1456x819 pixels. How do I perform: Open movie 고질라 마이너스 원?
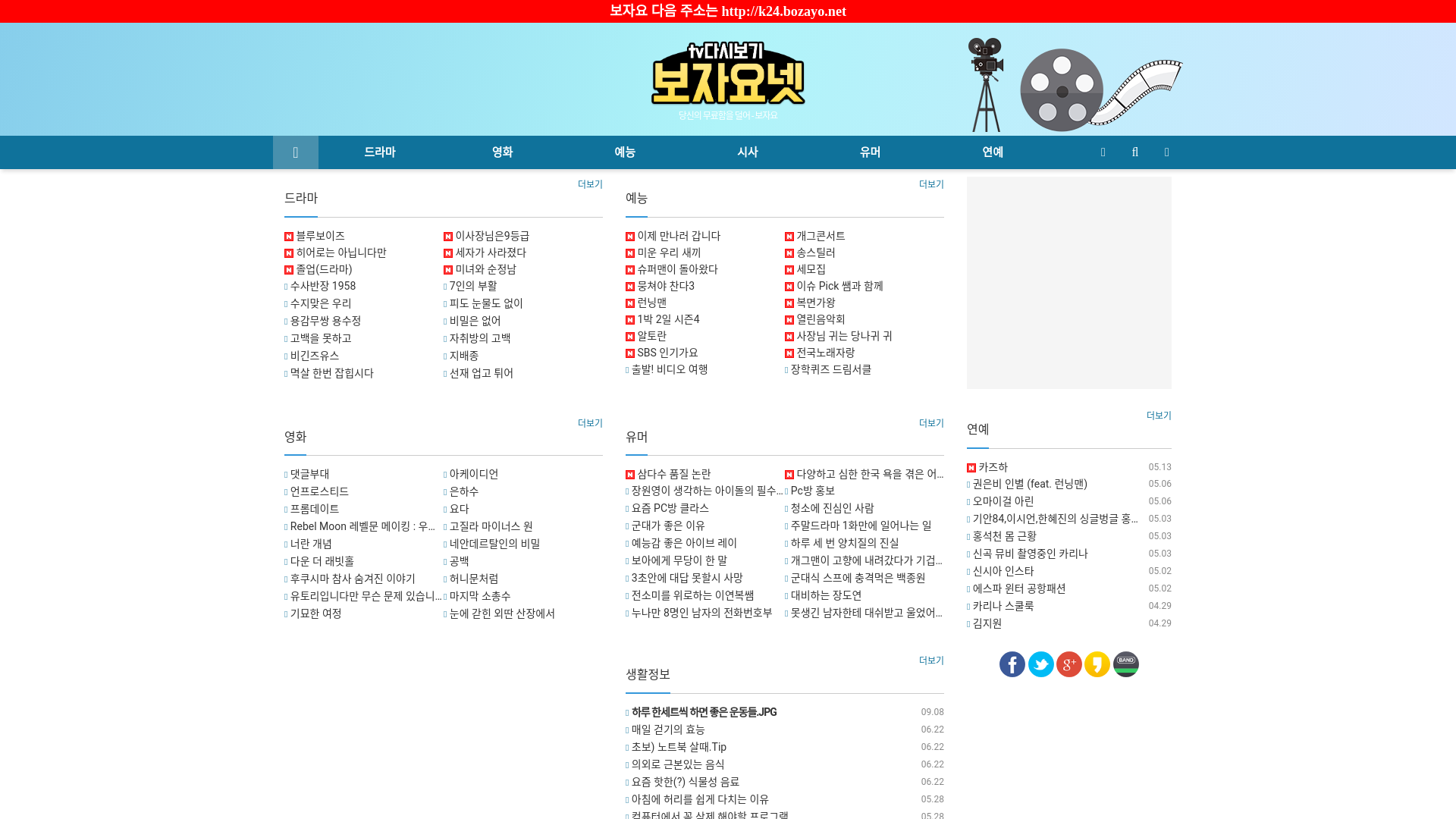click(x=491, y=526)
